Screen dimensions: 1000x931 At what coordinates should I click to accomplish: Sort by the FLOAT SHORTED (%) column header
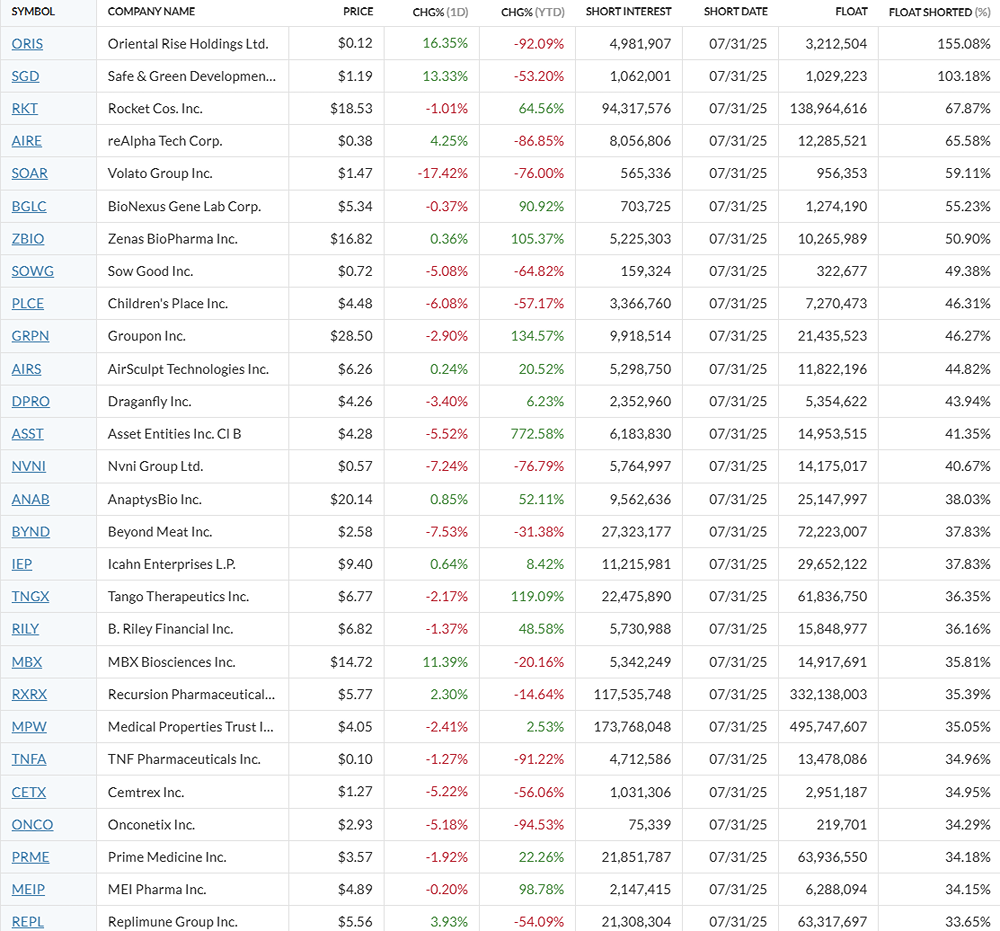click(x=939, y=12)
